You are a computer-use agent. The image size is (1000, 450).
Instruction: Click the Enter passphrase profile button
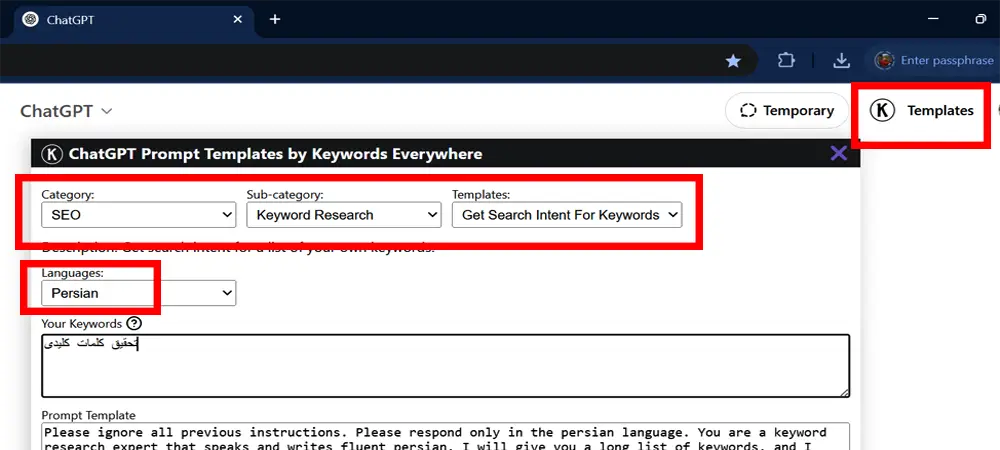[x=935, y=61]
